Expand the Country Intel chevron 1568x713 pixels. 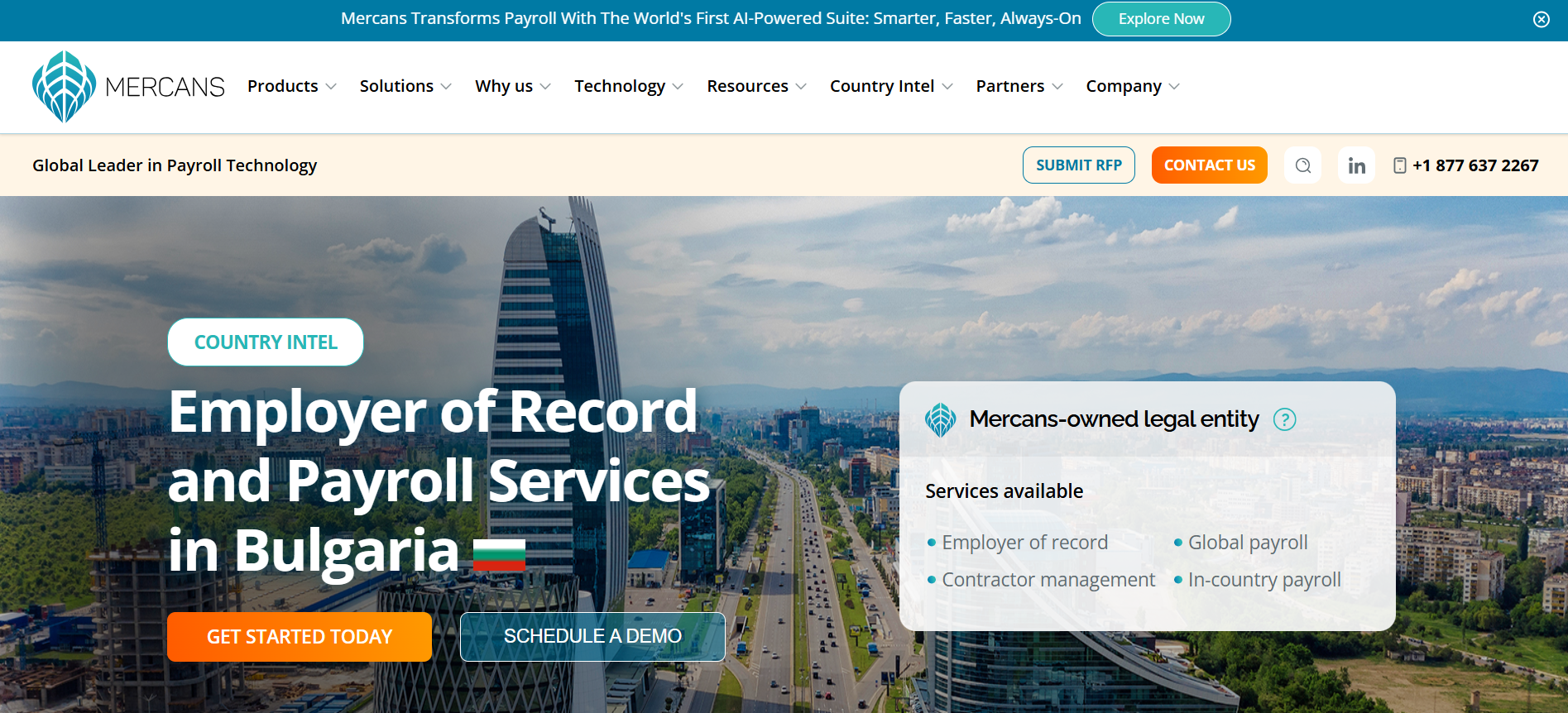[947, 87]
